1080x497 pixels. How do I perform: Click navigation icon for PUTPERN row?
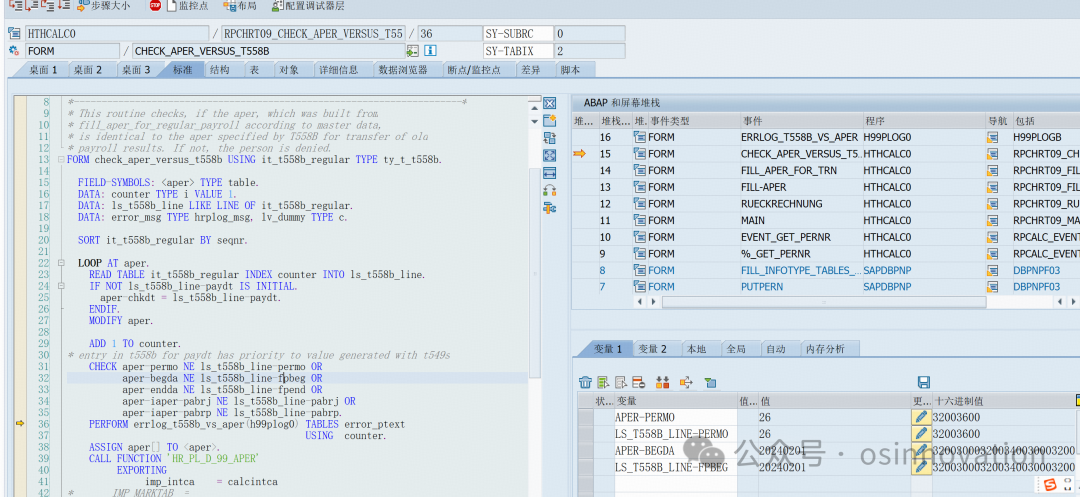coord(993,286)
